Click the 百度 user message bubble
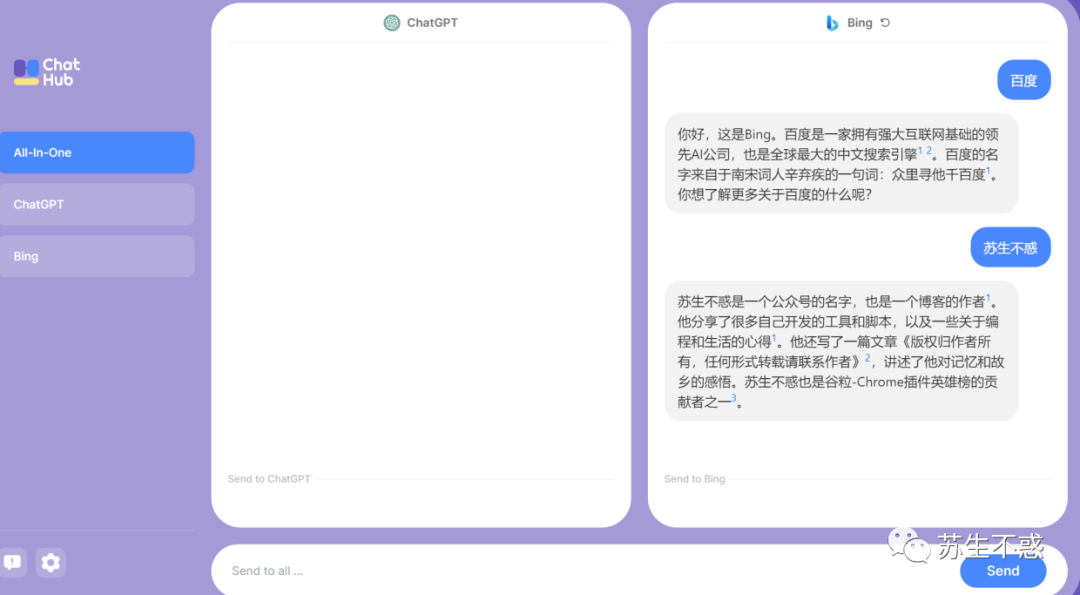1080x595 pixels. [x=1024, y=80]
